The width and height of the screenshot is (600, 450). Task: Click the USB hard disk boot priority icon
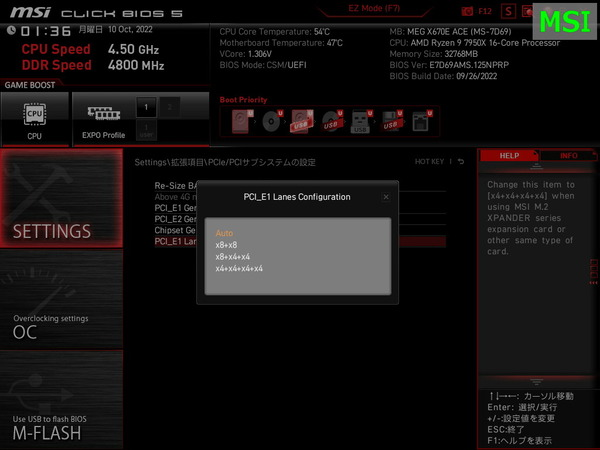point(302,121)
